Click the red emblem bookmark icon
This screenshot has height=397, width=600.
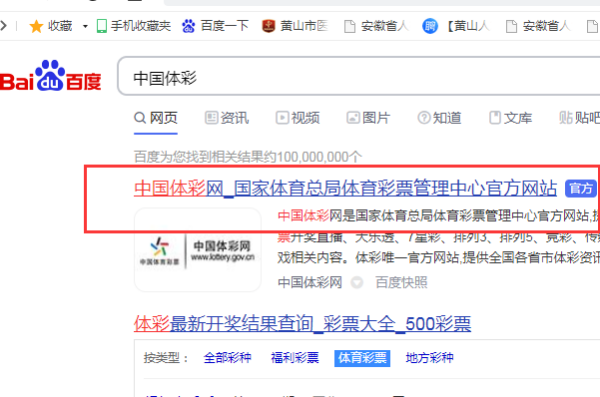click(268, 26)
